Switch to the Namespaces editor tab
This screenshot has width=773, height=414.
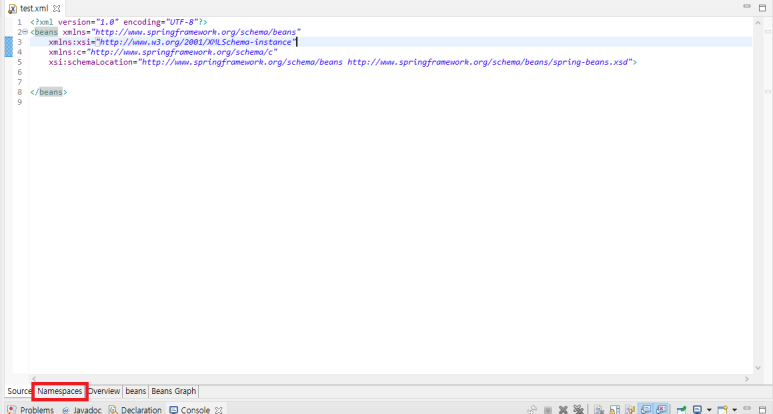[x=60, y=391]
